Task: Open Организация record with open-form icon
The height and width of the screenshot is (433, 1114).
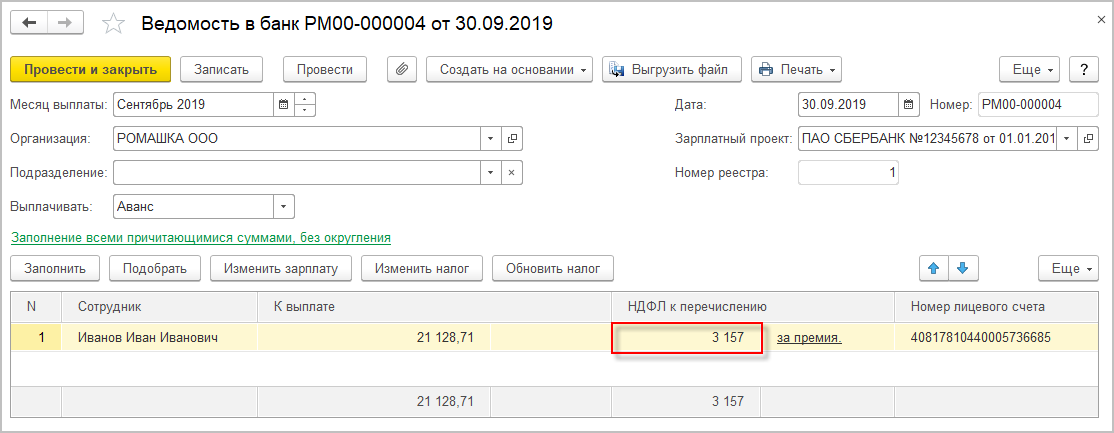Action: [x=511, y=139]
